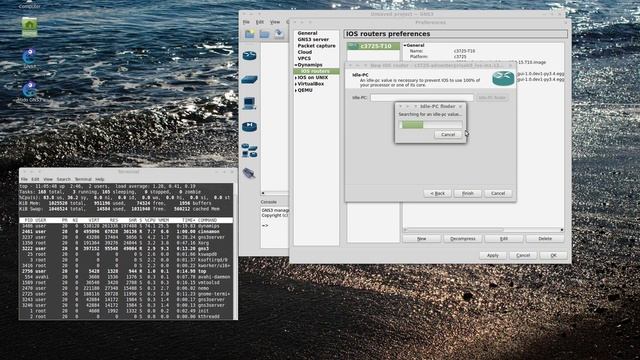
Task: Open the File menu in GNS3 window
Action: point(246,22)
